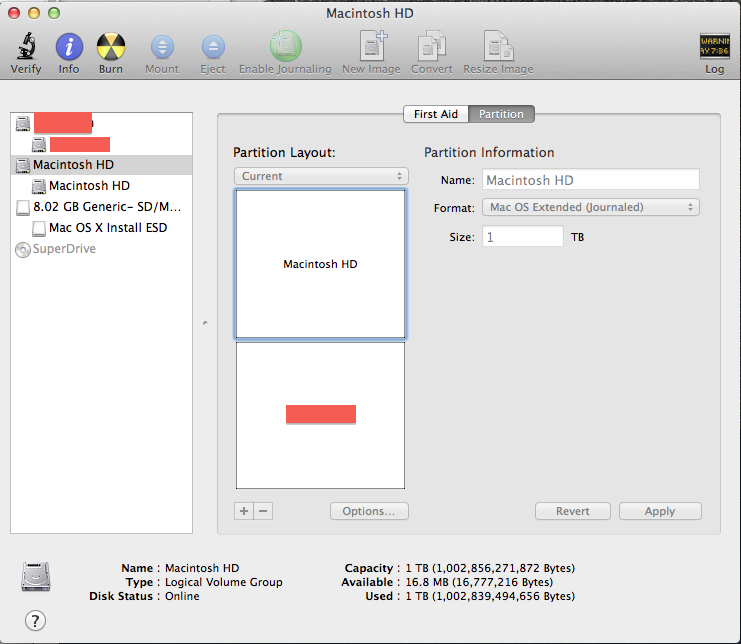The height and width of the screenshot is (644, 741).
Task: Click the Convert toolbar icon
Action: (431, 46)
